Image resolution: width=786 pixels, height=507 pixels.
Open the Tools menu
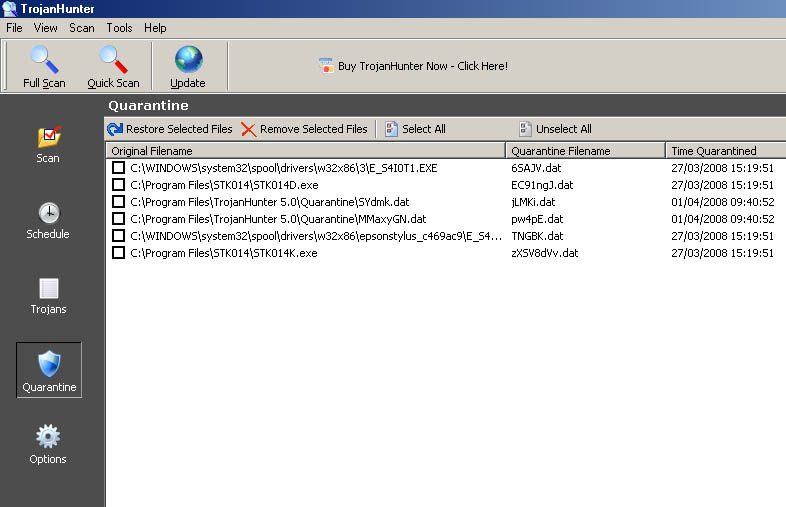point(119,28)
